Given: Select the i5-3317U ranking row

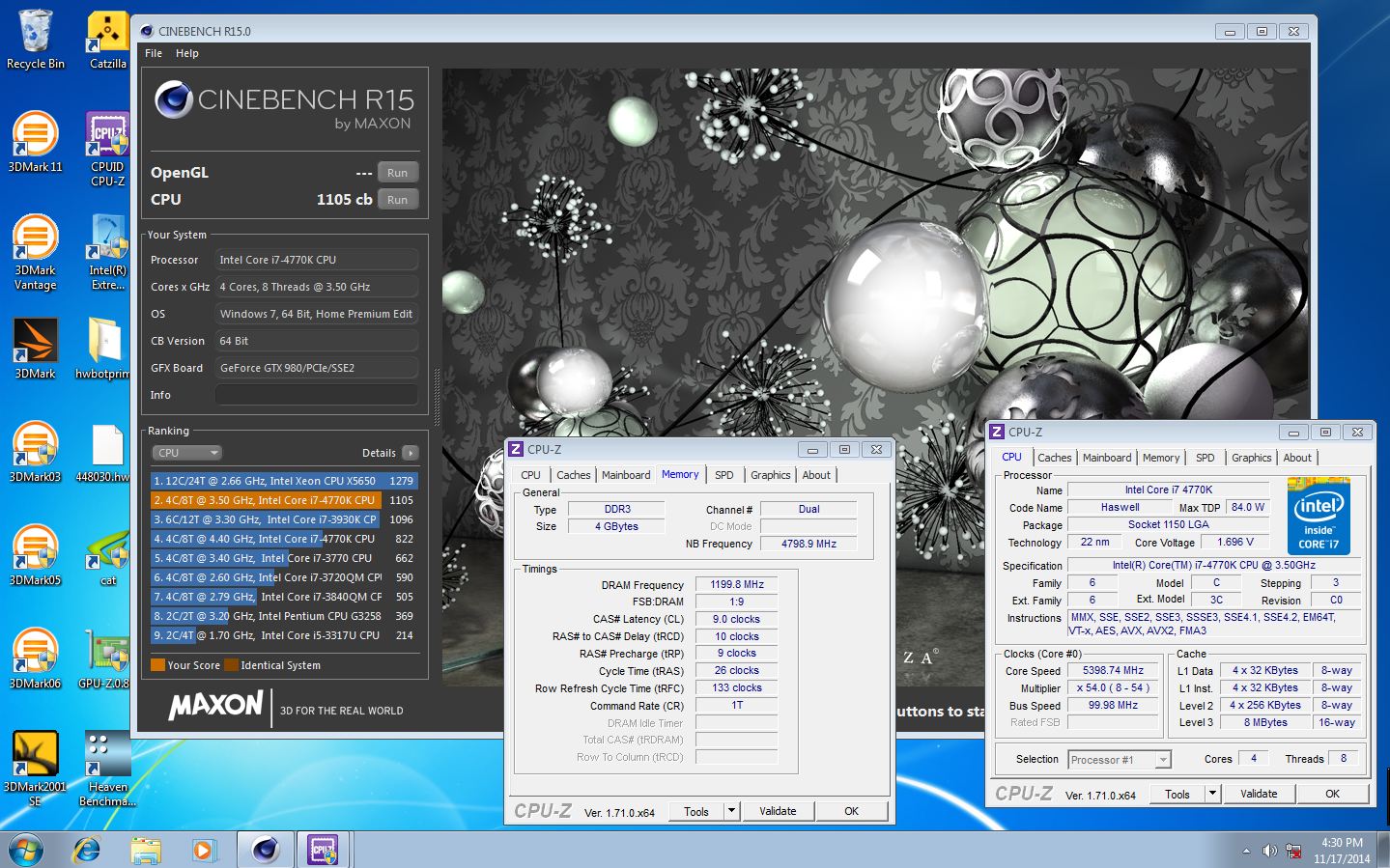Looking at the screenshot, I should tap(284, 635).
